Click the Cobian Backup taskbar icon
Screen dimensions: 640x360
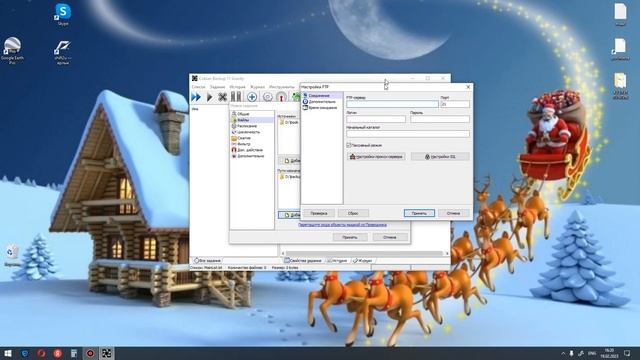107,353
